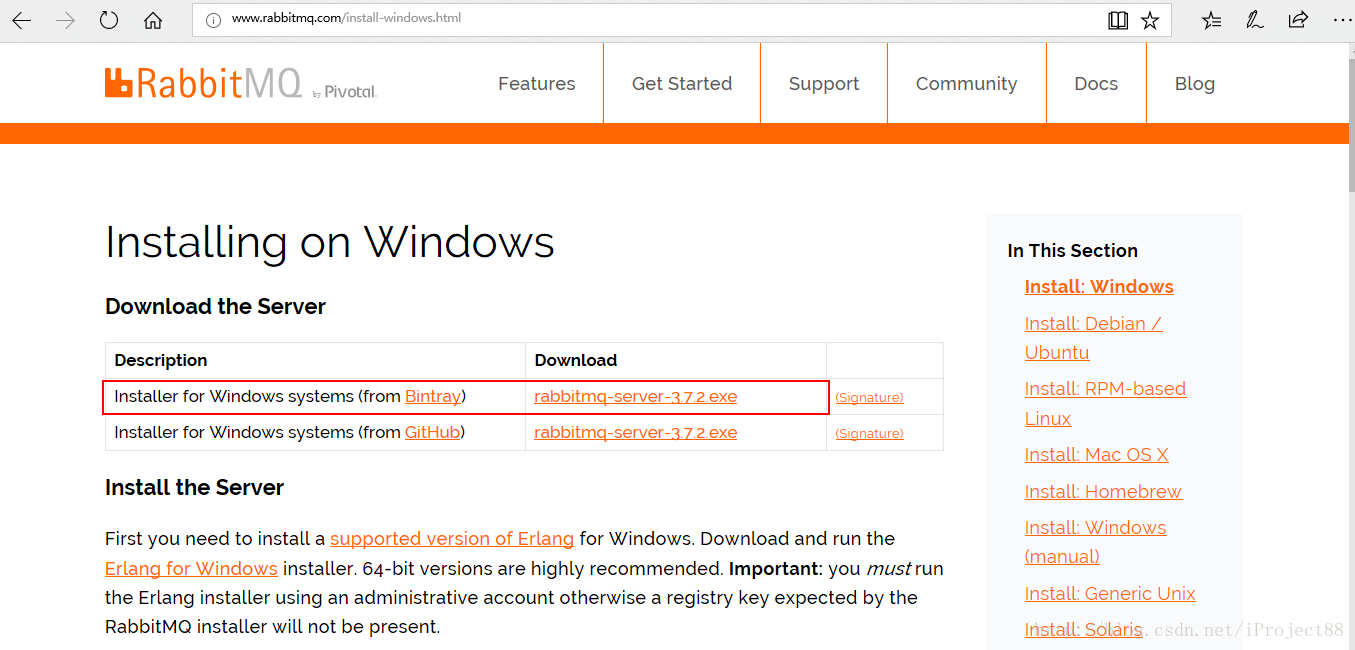Image resolution: width=1355 pixels, height=650 pixels.
Task: Click the browser forward arrow
Action: [x=66, y=20]
